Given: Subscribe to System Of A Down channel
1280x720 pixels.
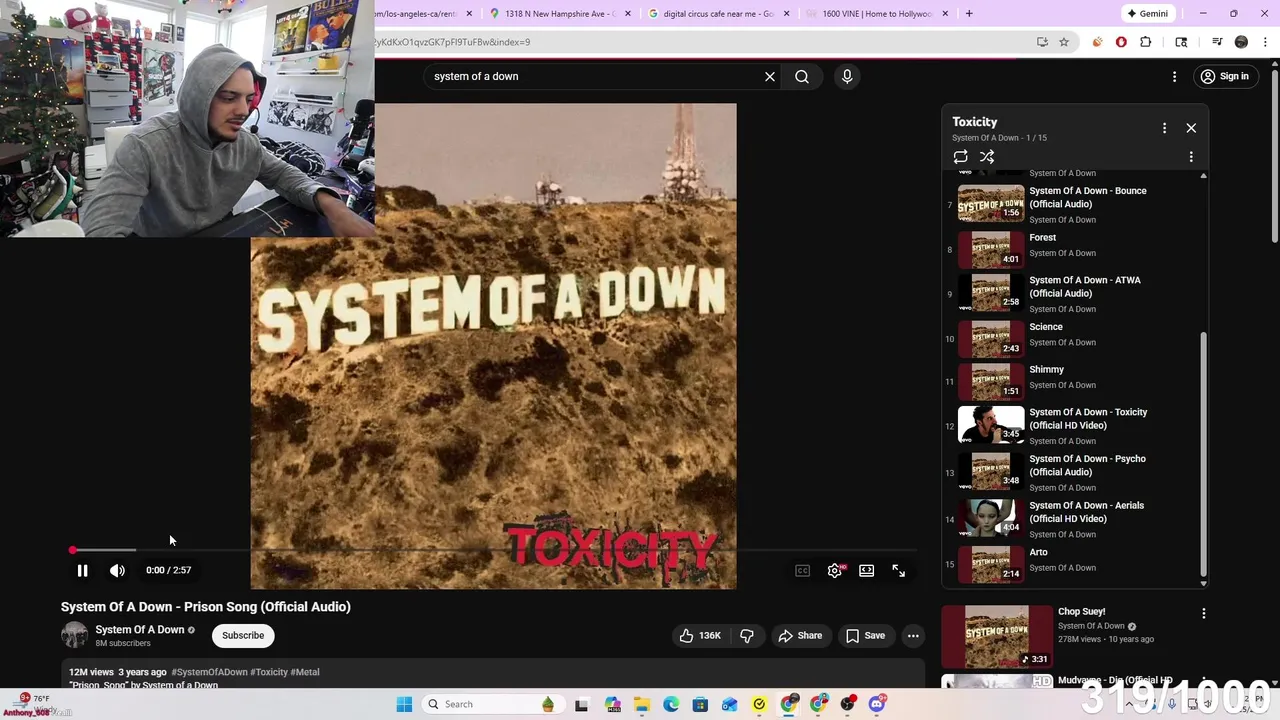Looking at the screenshot, I should 243,635.
